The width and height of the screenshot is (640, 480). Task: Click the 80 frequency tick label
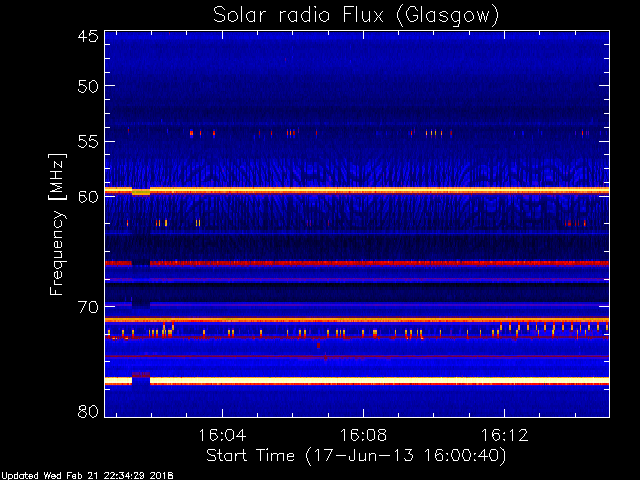(88, 412)
